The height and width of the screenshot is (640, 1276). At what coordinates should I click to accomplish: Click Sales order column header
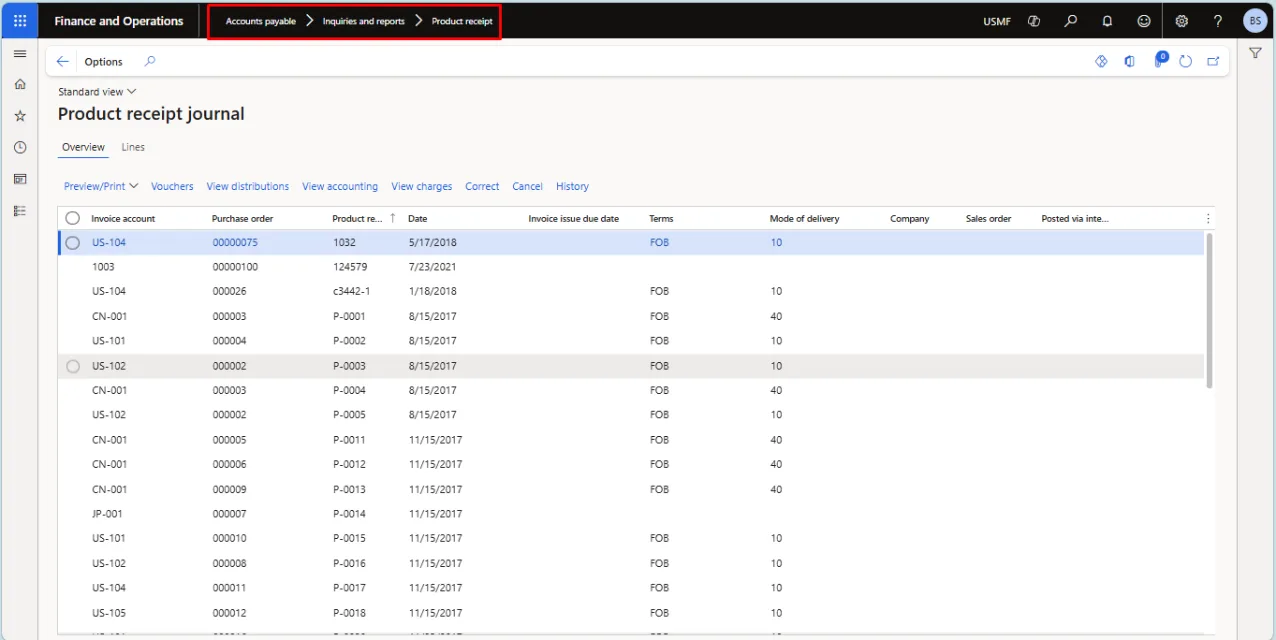[x=989, y=218]
